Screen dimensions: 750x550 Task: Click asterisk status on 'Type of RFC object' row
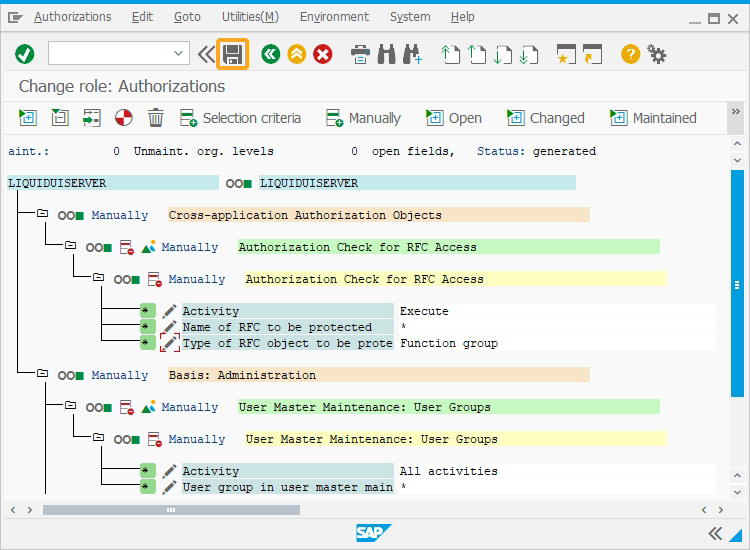[x=147, y=343]
